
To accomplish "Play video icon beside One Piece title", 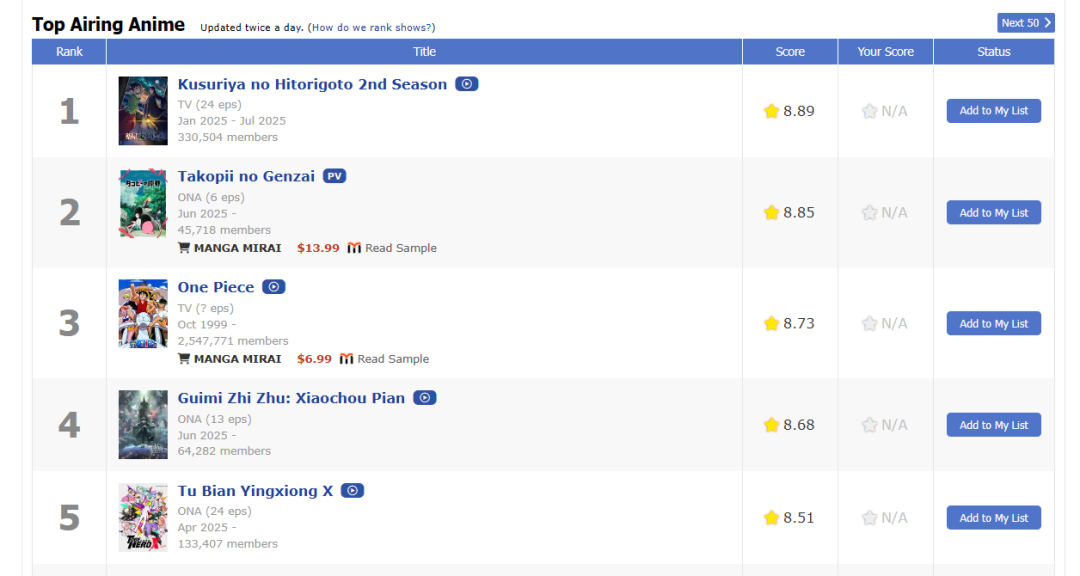I will tap(273, 287).
